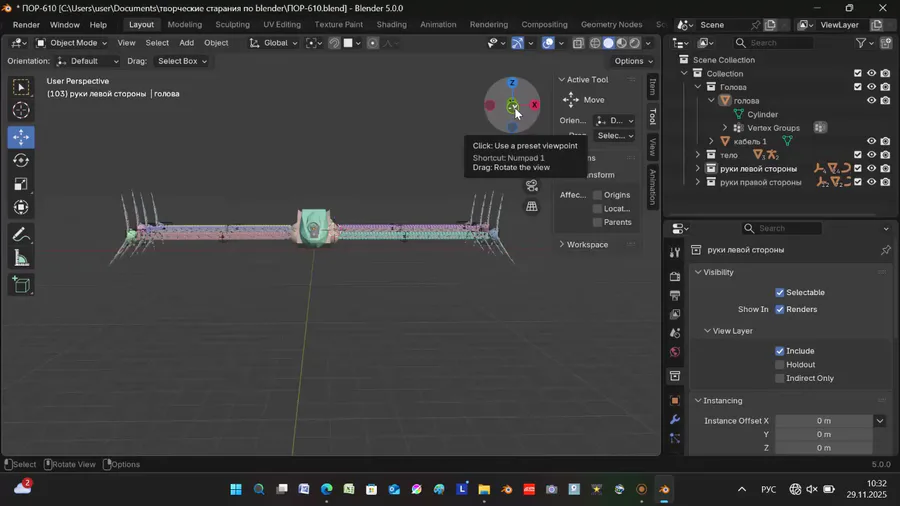Click the X axis on navigation gizmo
Image resolution: width=900 pixels, height=506 pixels.
pyautogui.click(x=534, y=104)
